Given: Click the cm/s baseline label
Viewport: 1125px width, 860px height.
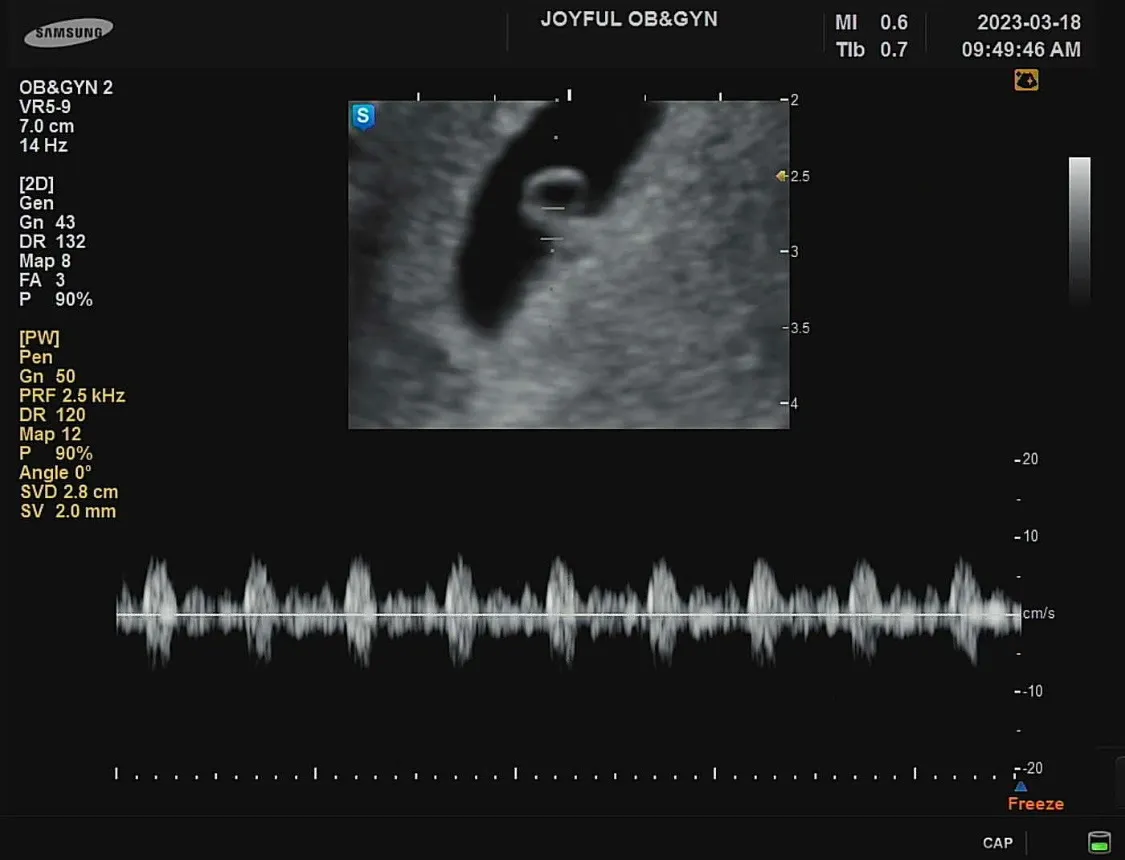Looking at the screenshot, I should (1038, 613).
